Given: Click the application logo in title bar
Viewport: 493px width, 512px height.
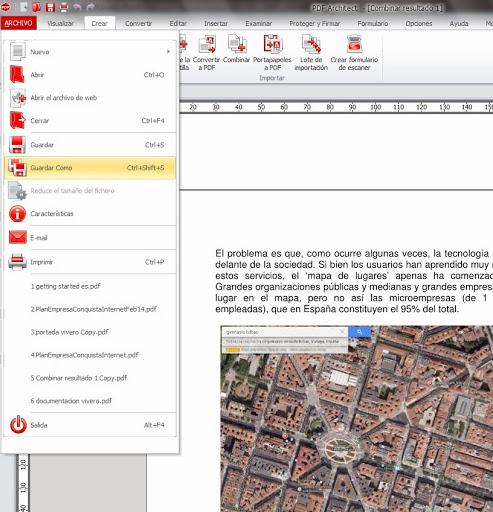Looking at the screenshot, I should pos(6,7).
